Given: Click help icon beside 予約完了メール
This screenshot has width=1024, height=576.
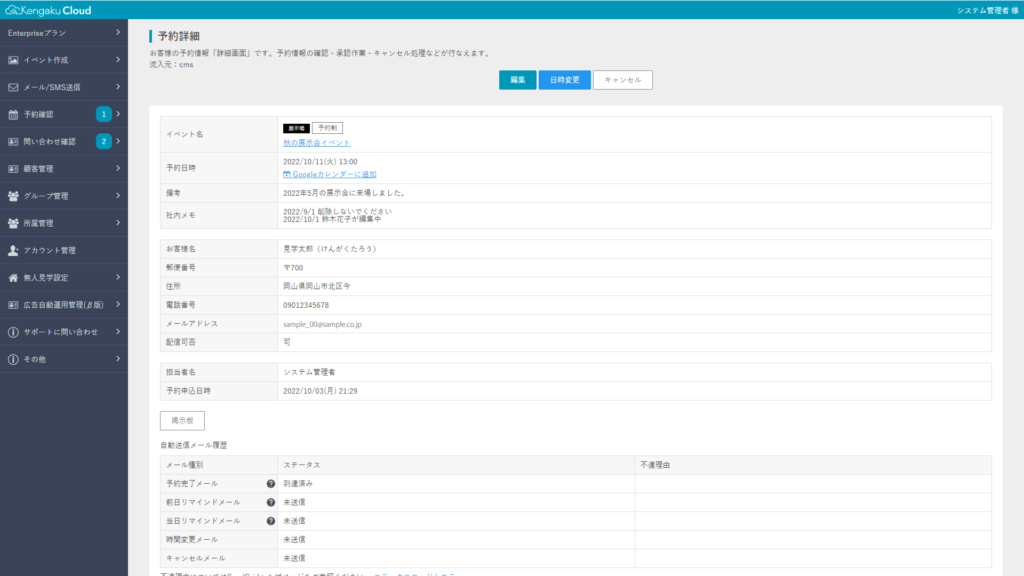Looking at the screenshot, I should coord(270,484).
